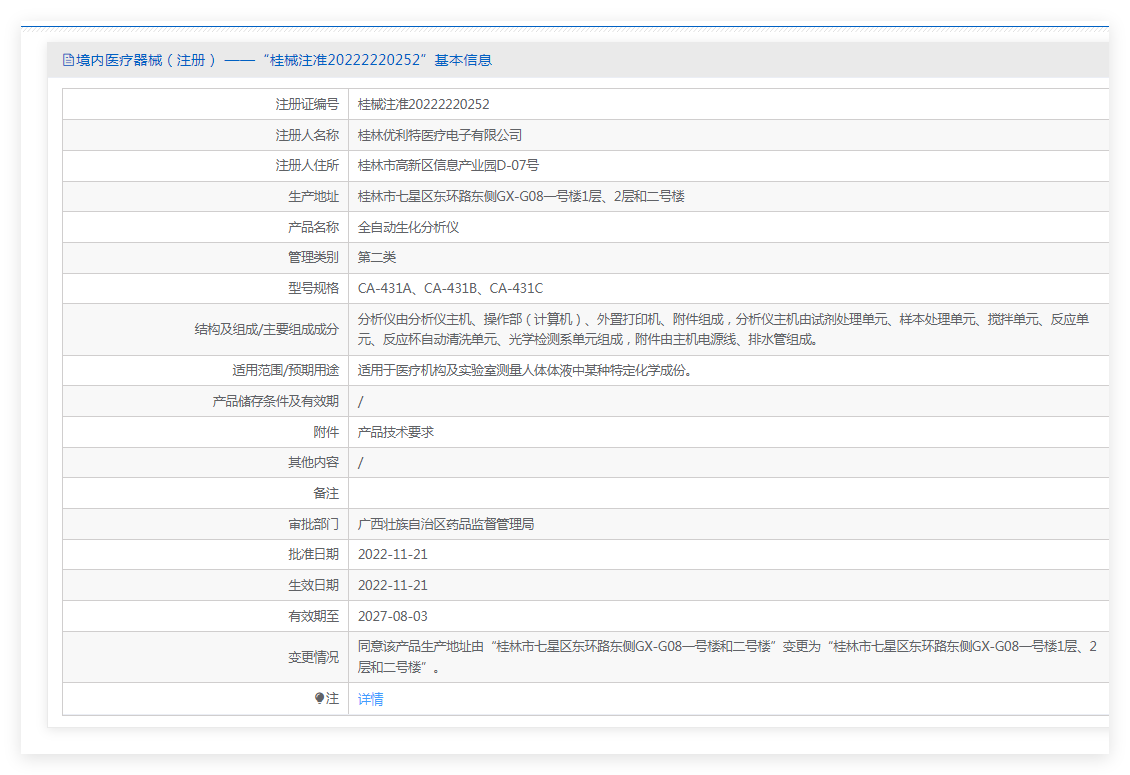Click the intended use description text
This screenshot has height=775, width=1130.
pos(525,370)
